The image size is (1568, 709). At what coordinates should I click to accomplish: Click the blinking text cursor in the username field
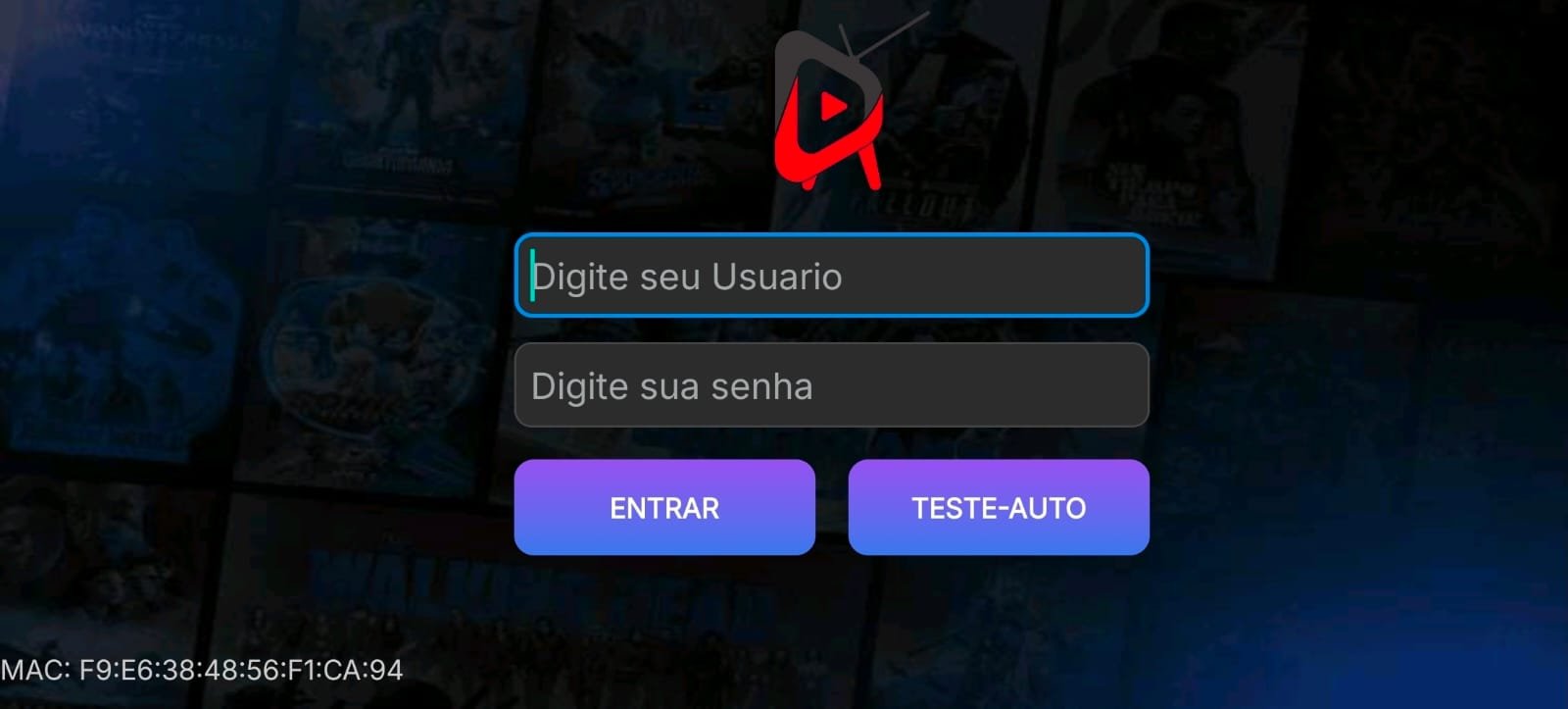click(532, 276)
